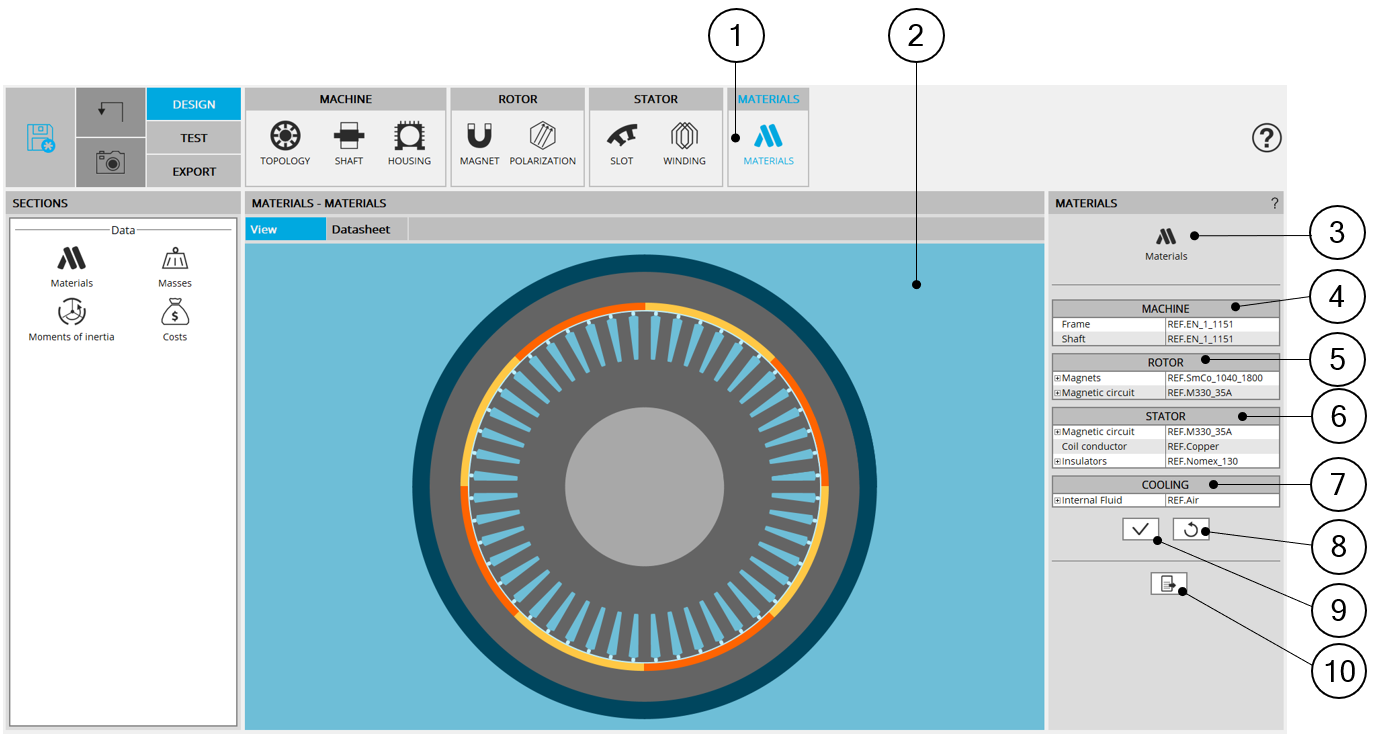Image resolution: width=1383 pixels, height=750 pixels.
Task: Switch to the TEST mode tab
Action: pyautogui.click(x=194, y=138)
